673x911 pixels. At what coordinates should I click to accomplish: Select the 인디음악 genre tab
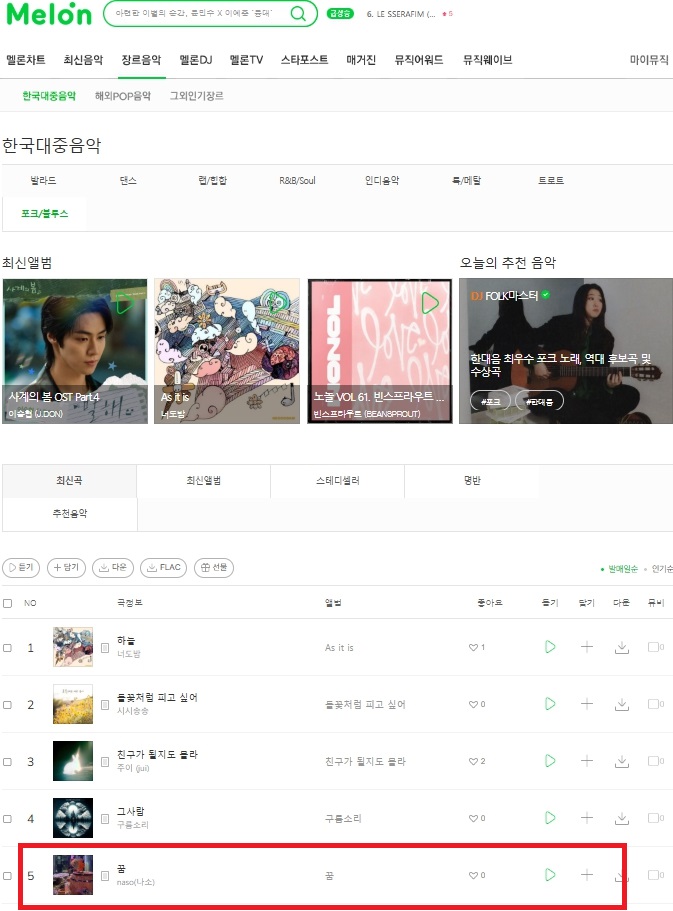click(382, 180)
